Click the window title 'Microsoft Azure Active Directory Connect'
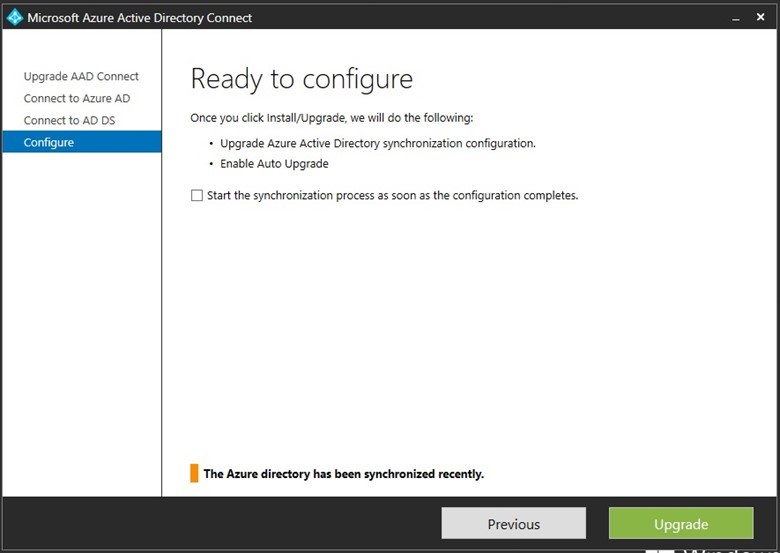Screen dimensions: 780x553 (x=140, y=18)
